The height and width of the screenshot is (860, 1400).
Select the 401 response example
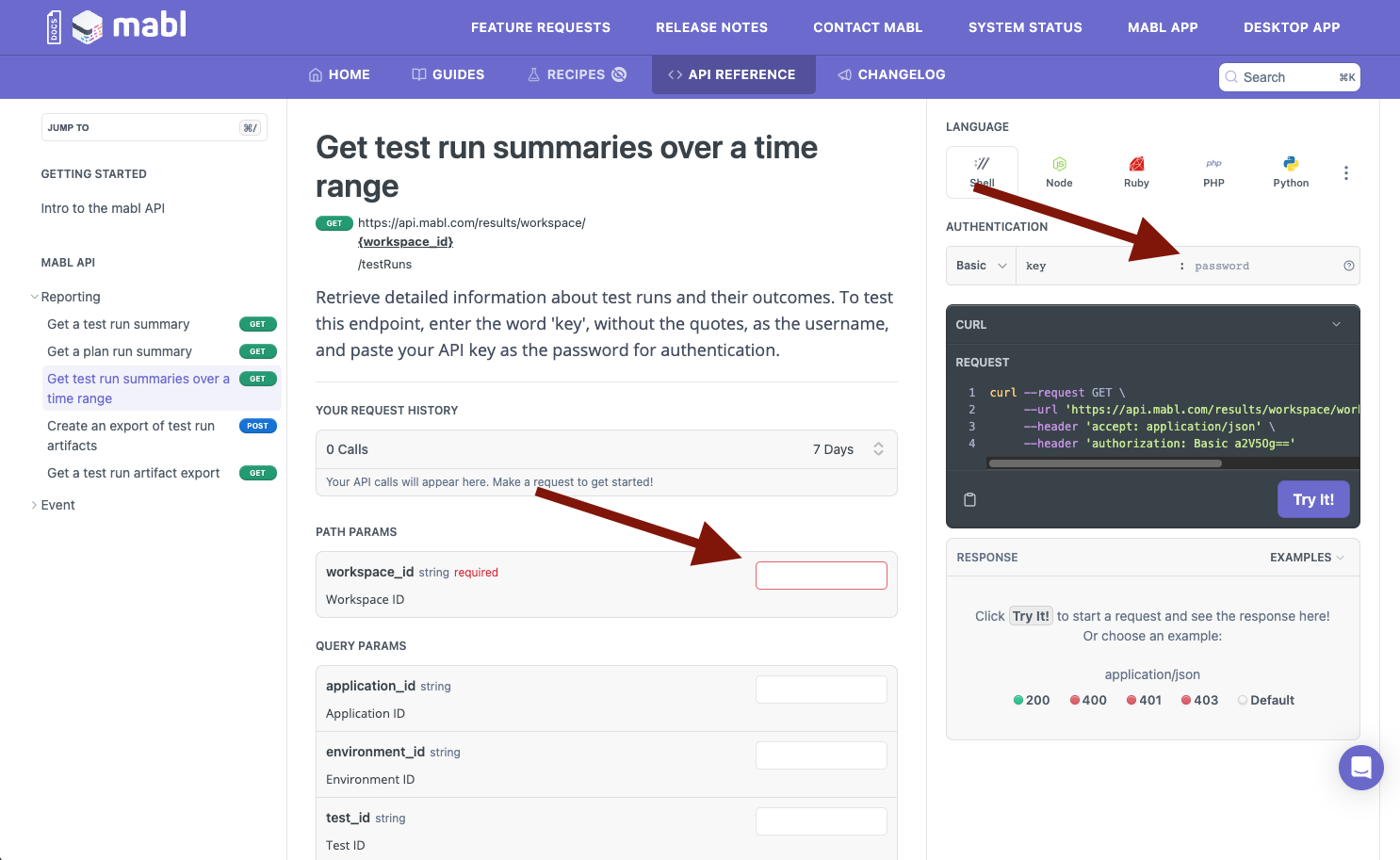(x=1144, y=700)
